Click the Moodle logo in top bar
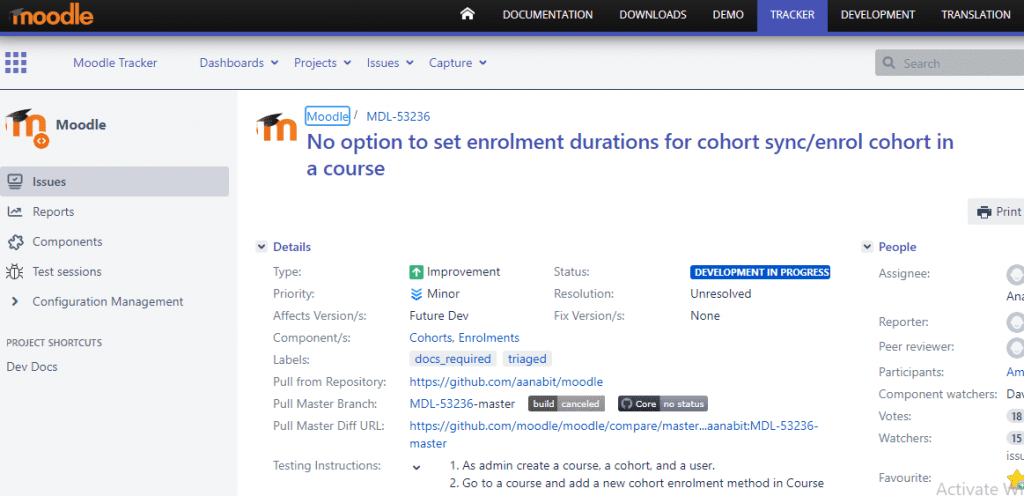Image resolution: width=1024 pixels, height=496 pixels. tap(52, 15)
